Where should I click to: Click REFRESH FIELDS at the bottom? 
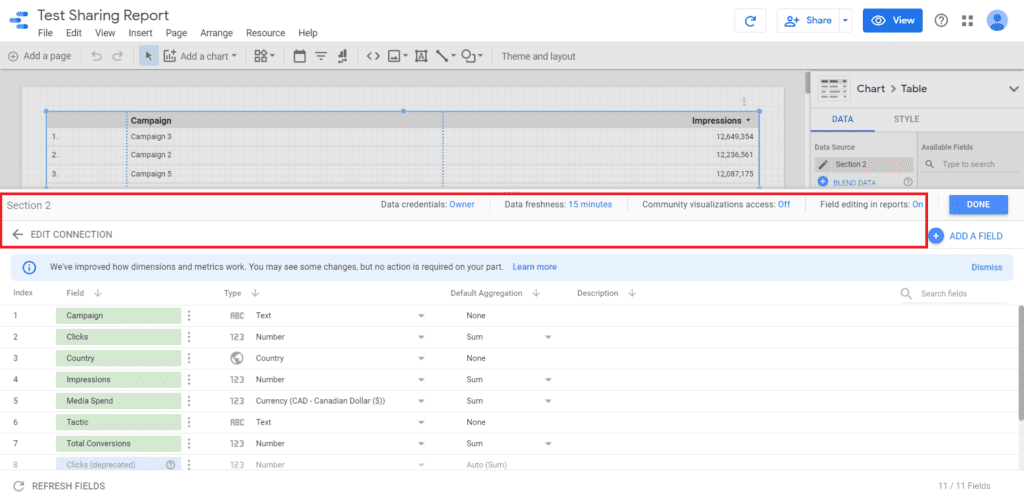click(x=59, y=486)
